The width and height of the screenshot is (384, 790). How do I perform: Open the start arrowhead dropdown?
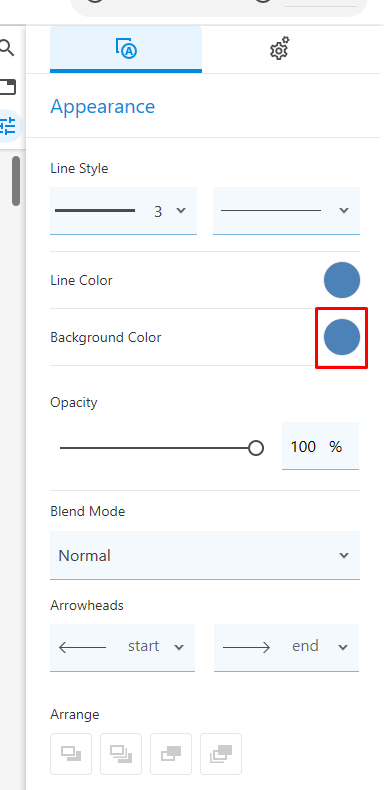[x=122, y=647]
